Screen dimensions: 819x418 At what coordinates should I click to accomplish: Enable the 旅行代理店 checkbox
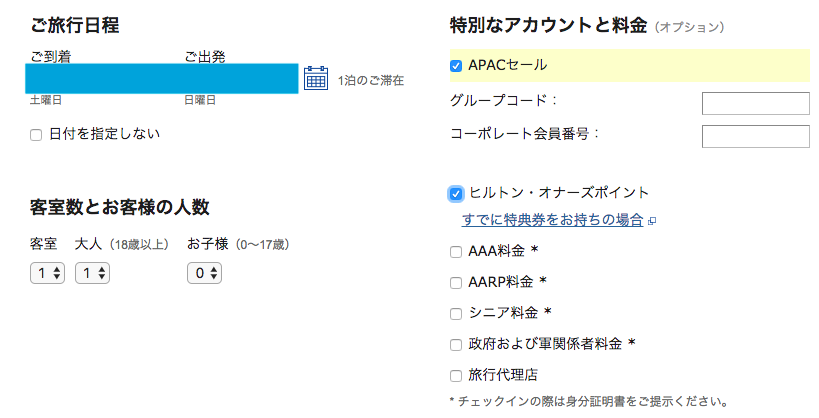tap(456, 376)
